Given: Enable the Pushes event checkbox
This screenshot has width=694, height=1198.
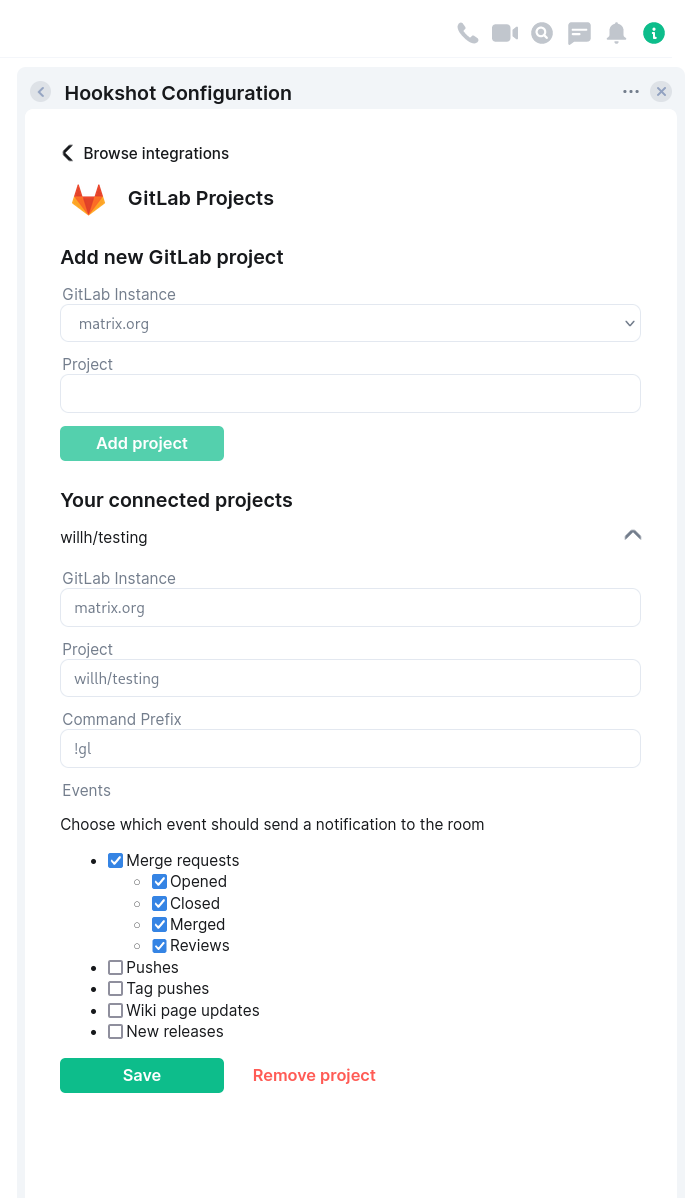Looking at the screenshot, I should pyautogui.click(x=116, y=967).
